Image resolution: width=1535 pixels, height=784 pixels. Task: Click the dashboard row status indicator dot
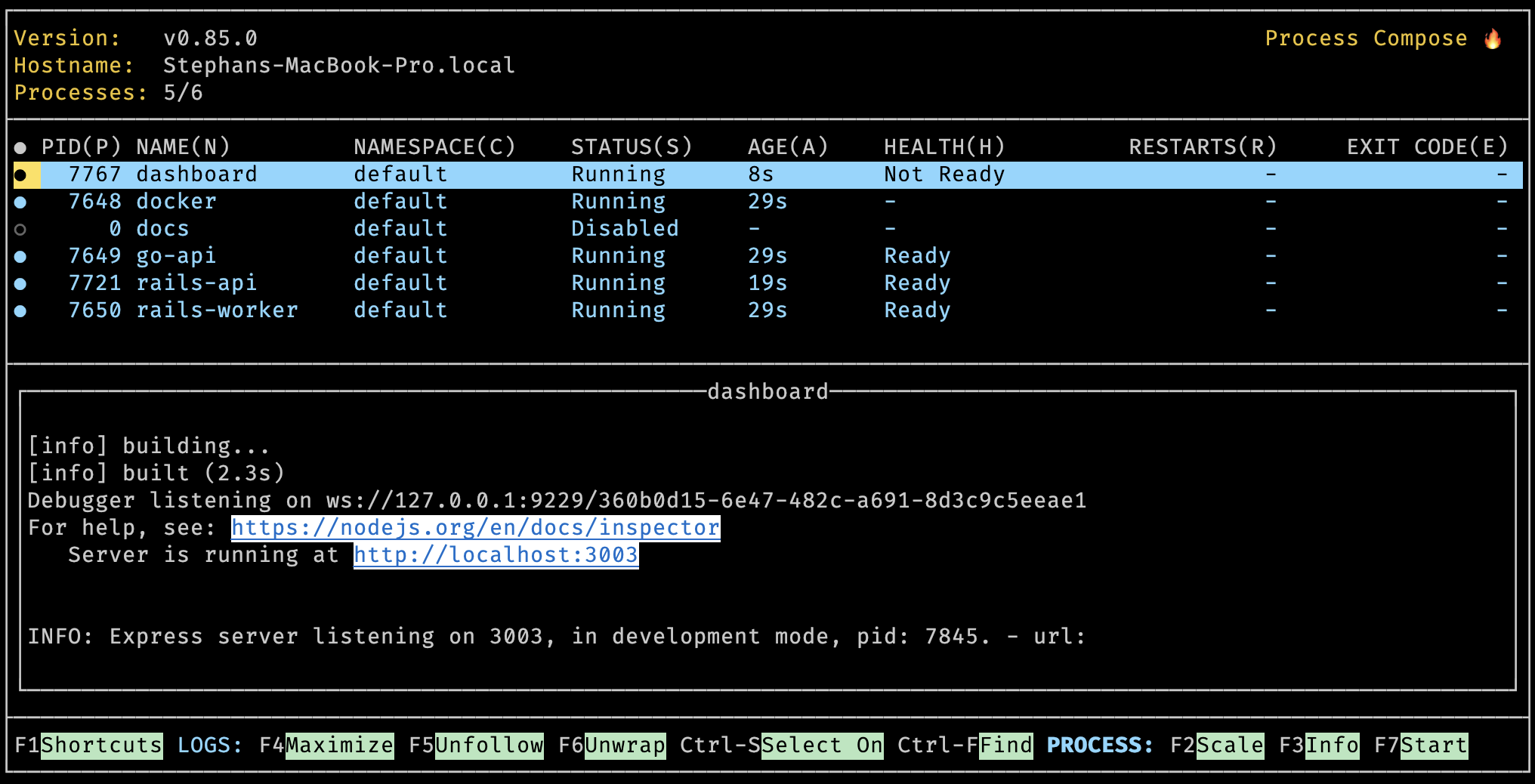20,175
